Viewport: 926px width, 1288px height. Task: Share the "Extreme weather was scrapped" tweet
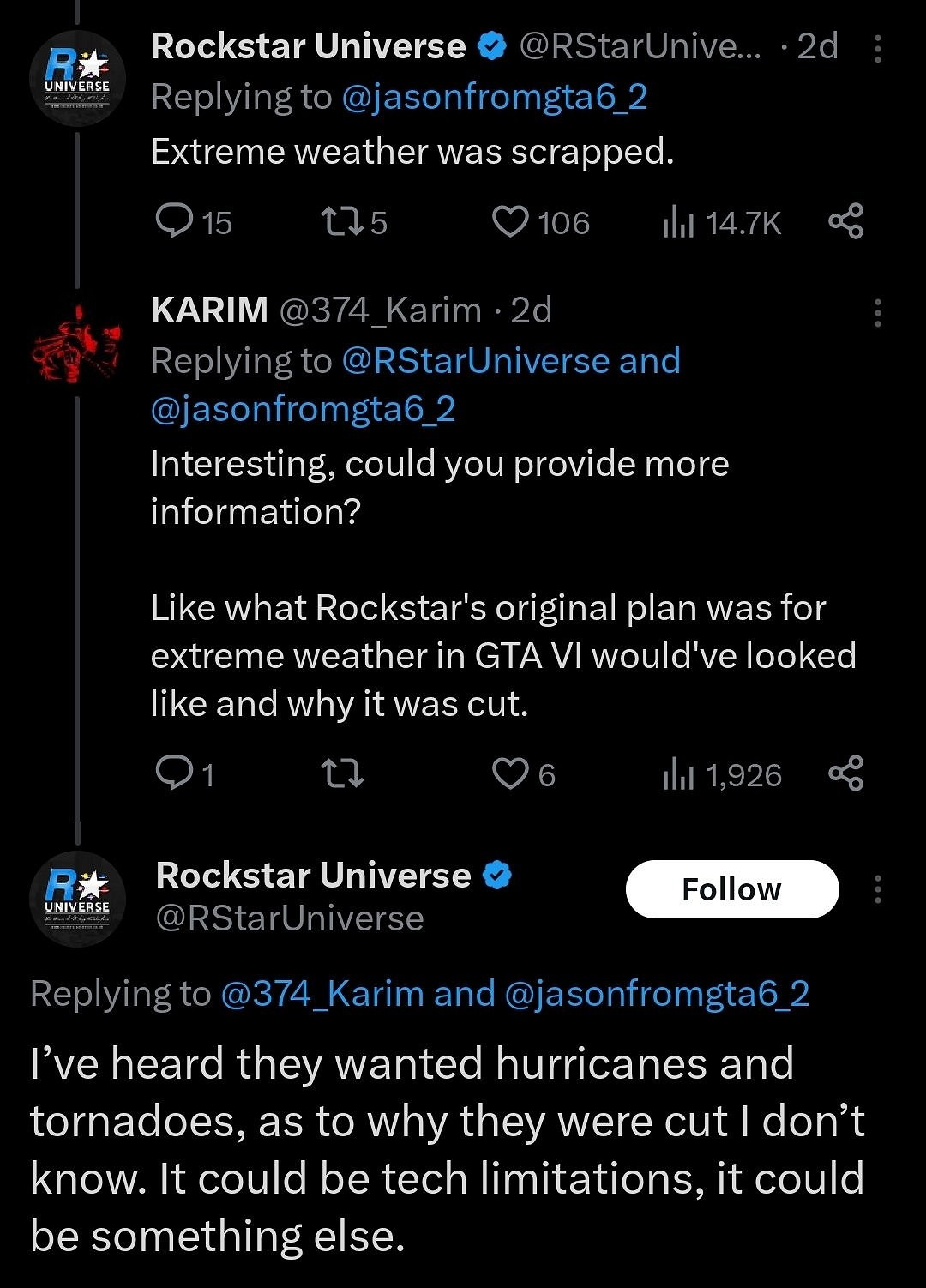[845, 221]
